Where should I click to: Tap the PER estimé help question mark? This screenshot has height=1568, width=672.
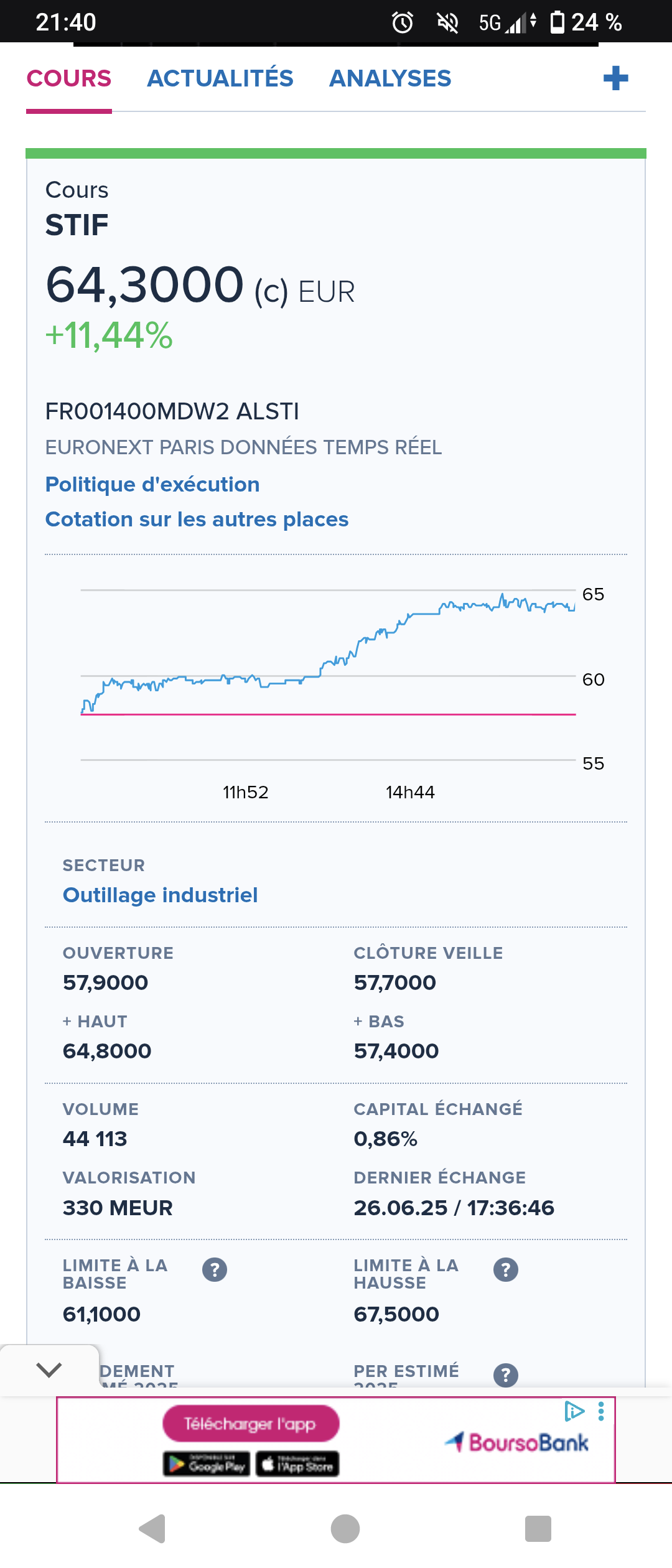(x=506, y=1374)
